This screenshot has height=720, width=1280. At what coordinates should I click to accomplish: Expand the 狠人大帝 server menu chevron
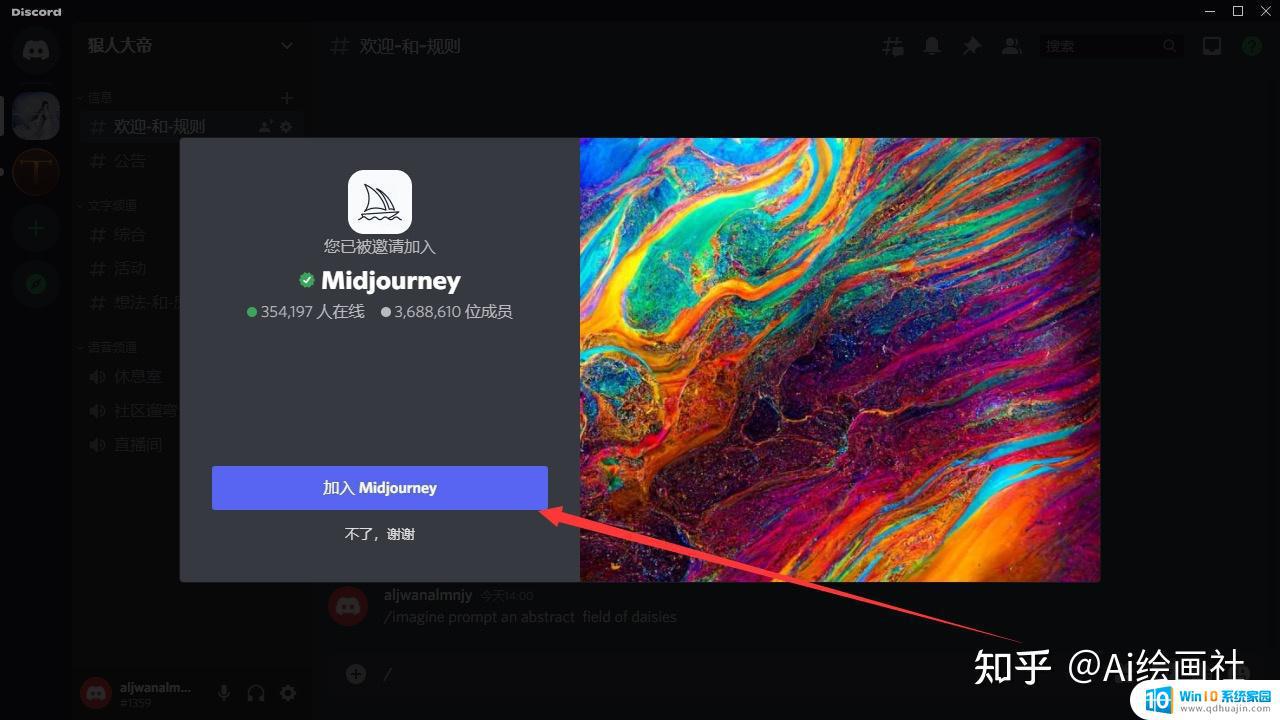(287, 45)
